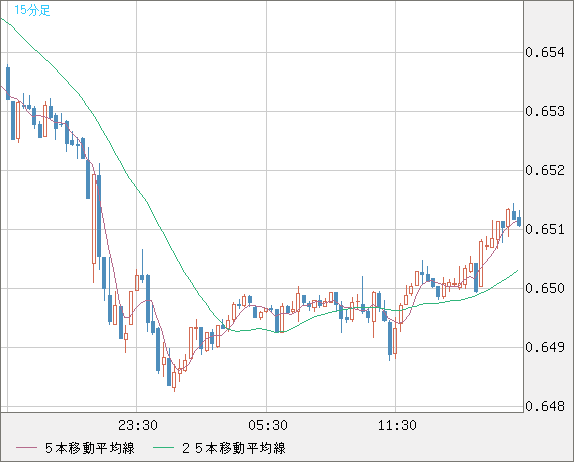
Task: Click the 05:30 time axis label
Action: (x=268, y=425)
